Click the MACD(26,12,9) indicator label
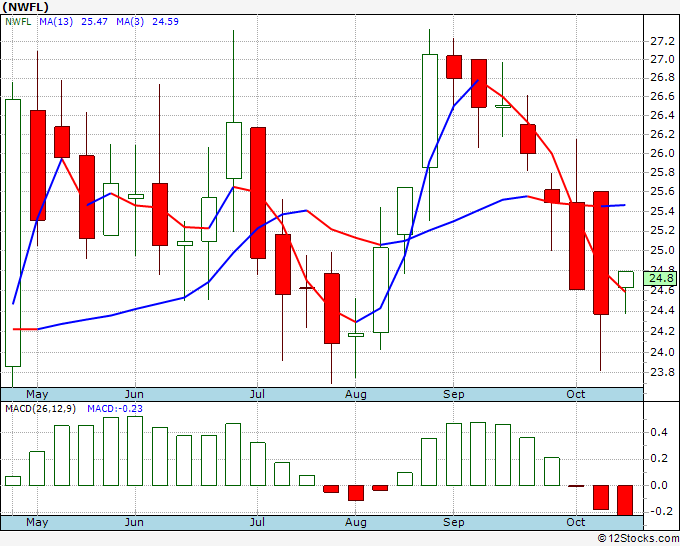 (40, 409)
